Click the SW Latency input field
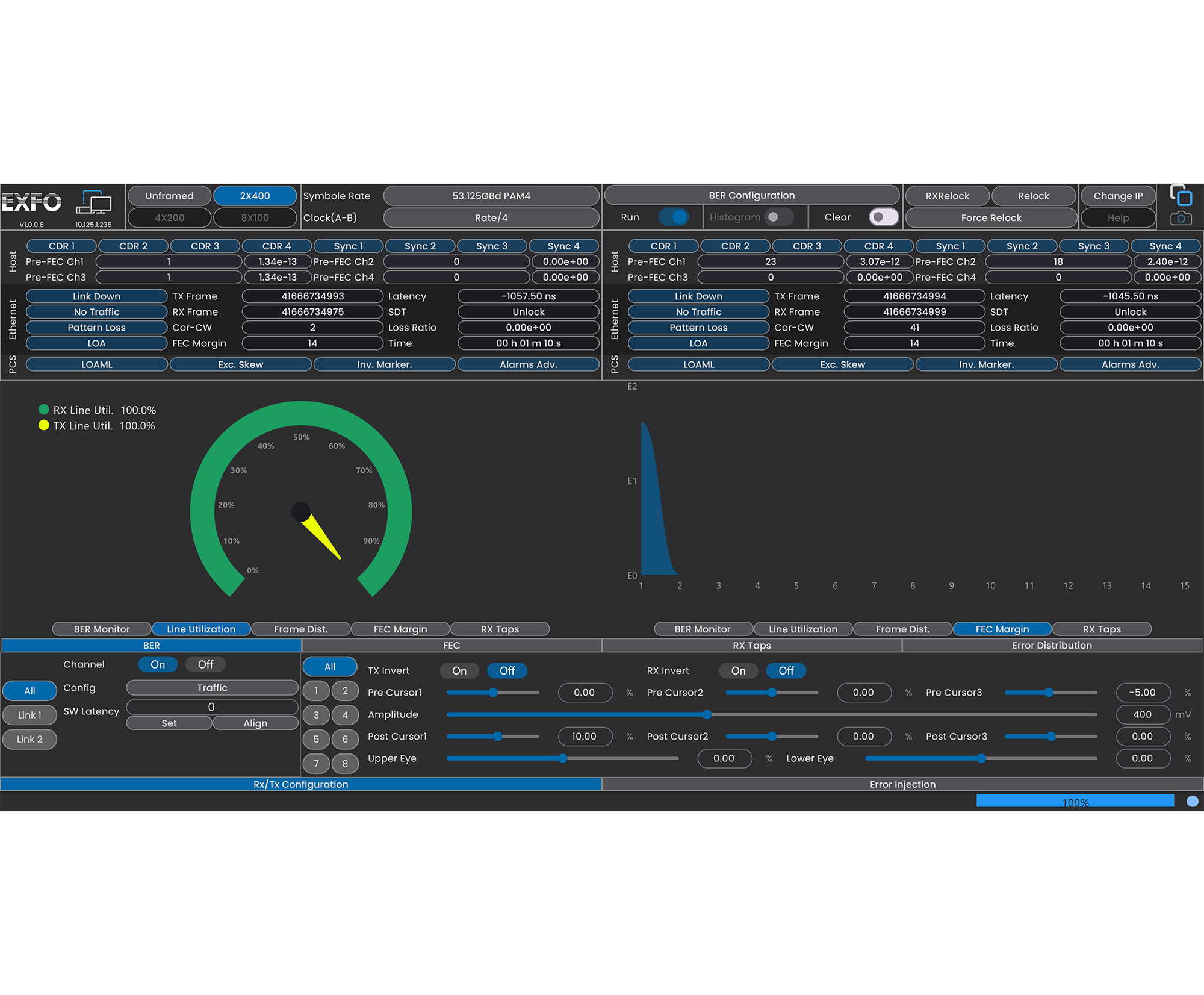1204x995 pixels. pos(212,706)
